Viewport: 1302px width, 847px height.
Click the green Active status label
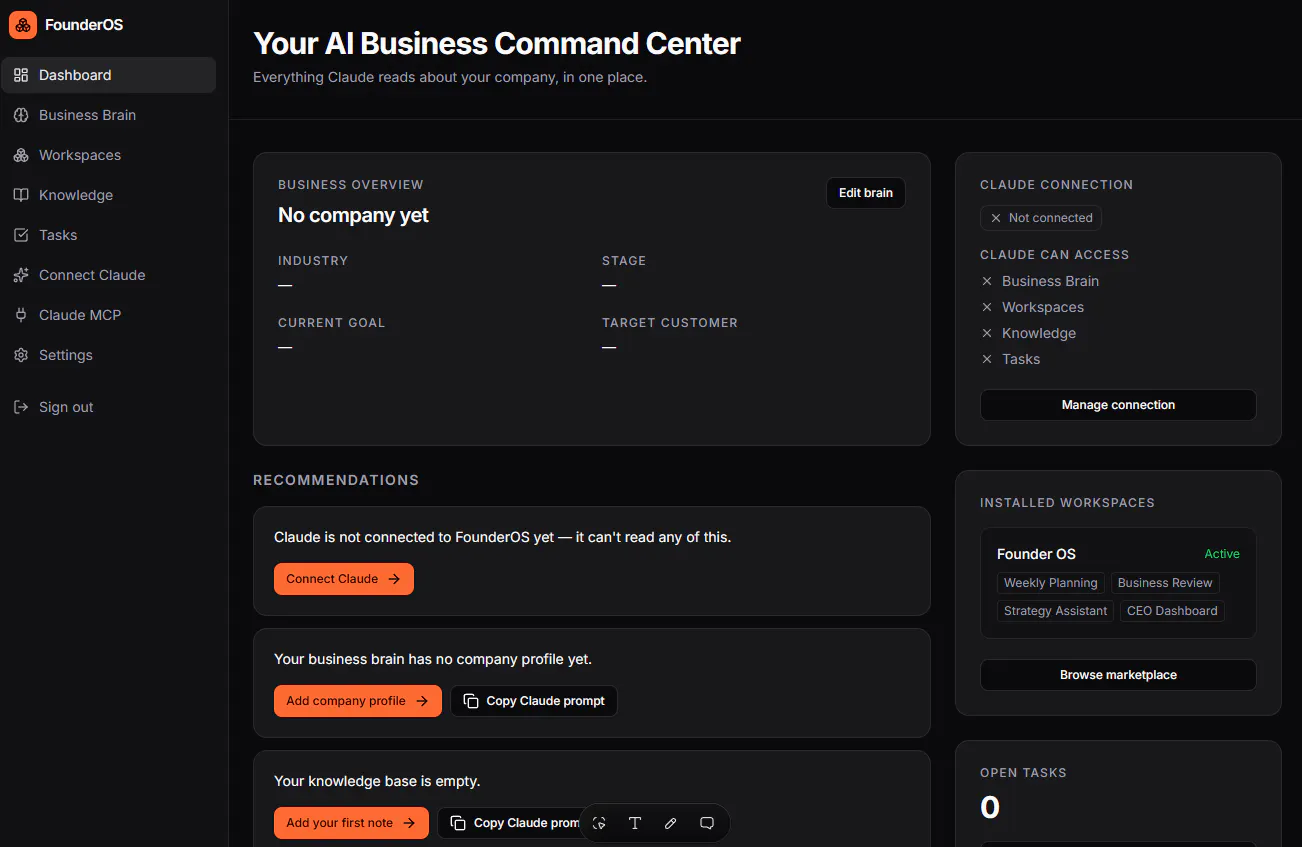[x=1222, y=554]
